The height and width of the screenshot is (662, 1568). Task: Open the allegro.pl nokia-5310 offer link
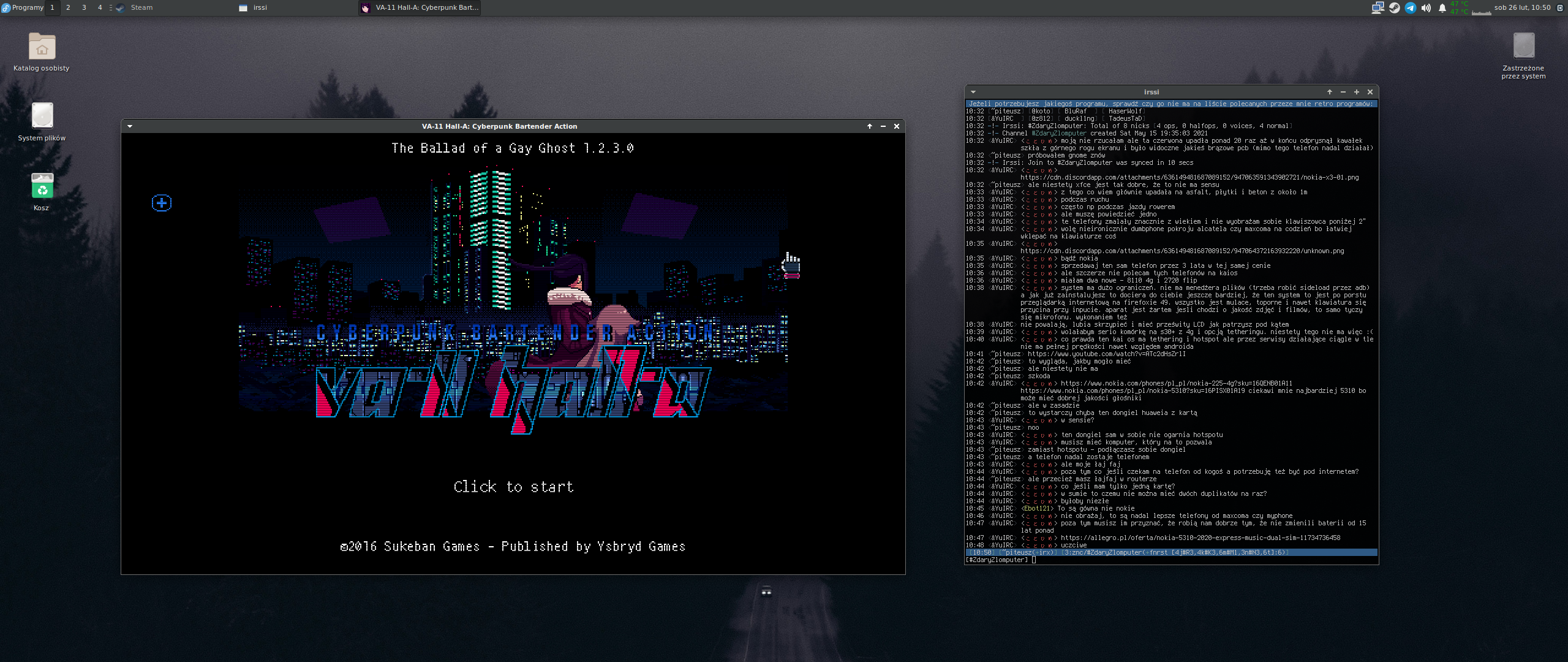point(1200,538)
